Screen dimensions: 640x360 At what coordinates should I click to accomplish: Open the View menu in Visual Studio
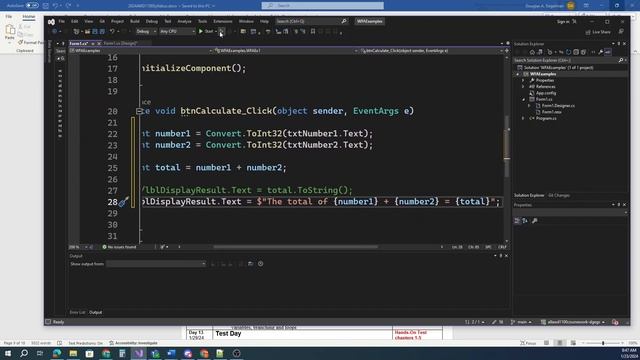click(x=89, y=21)
